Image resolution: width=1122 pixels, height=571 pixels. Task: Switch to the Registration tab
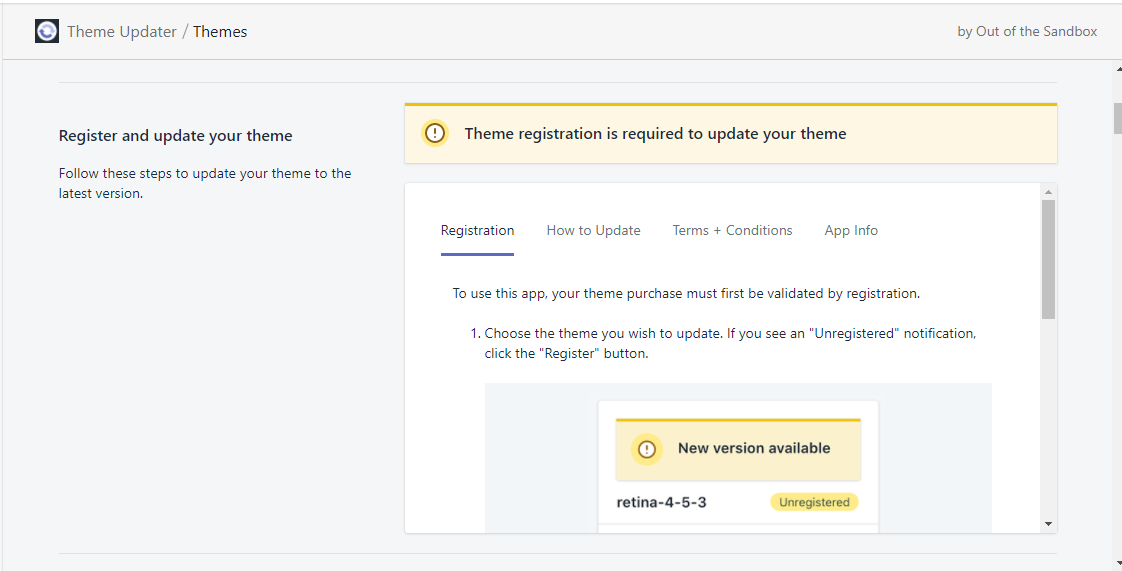(x=477, y=230)
